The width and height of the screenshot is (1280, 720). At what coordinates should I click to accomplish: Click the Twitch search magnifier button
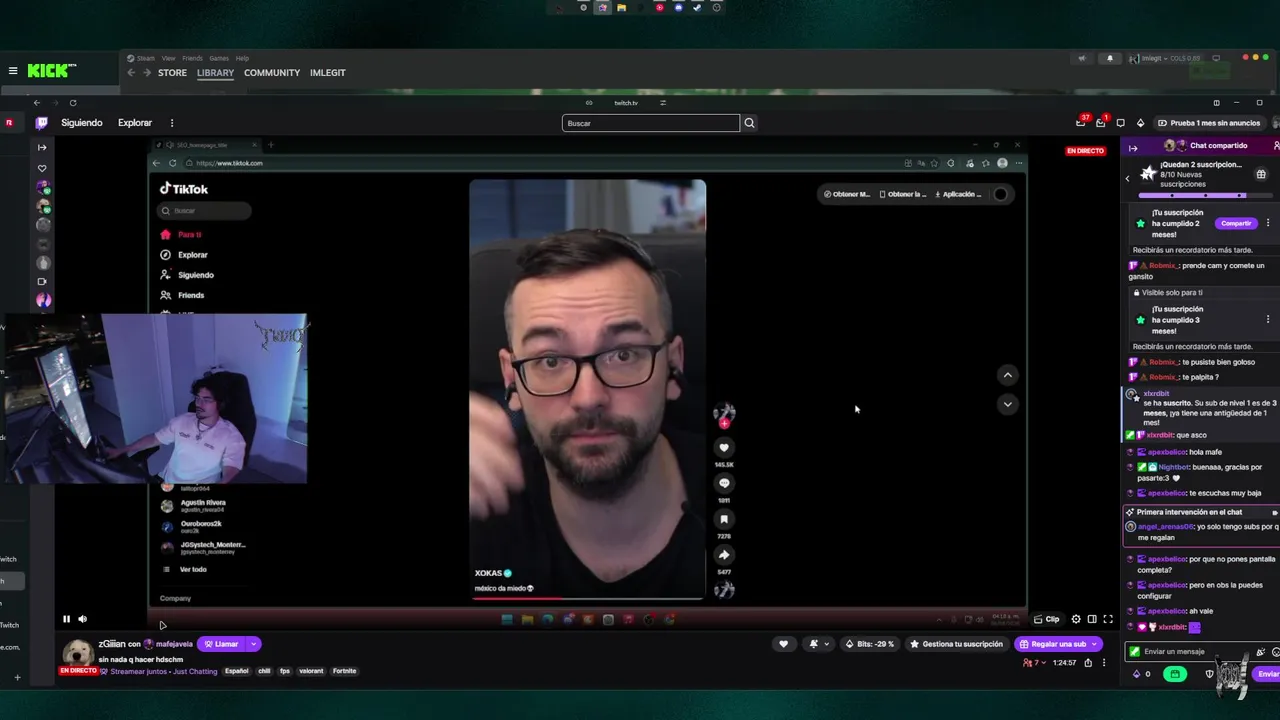coord(749,123)
